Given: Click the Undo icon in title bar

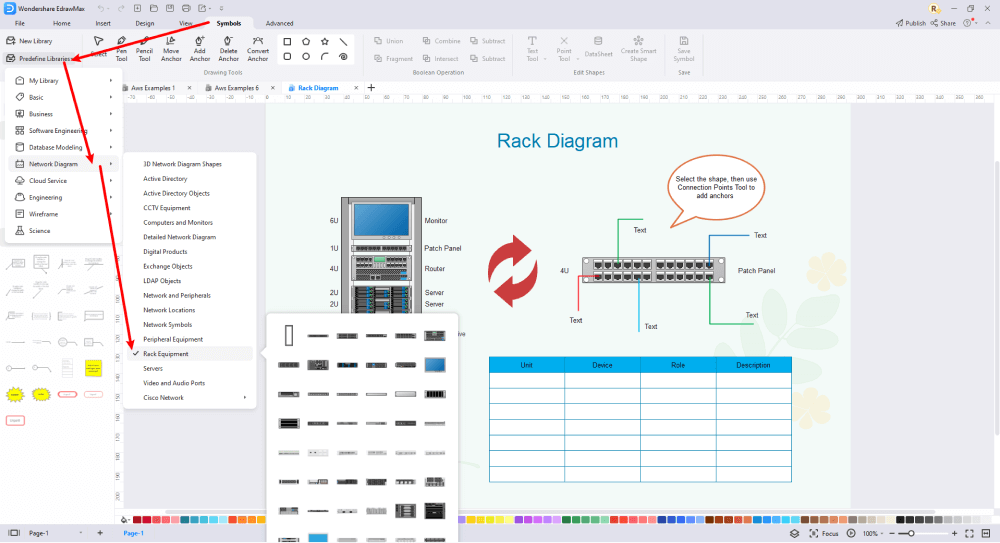Looking at the screenshot, I should pyautogui.click(x=101, y=8).
